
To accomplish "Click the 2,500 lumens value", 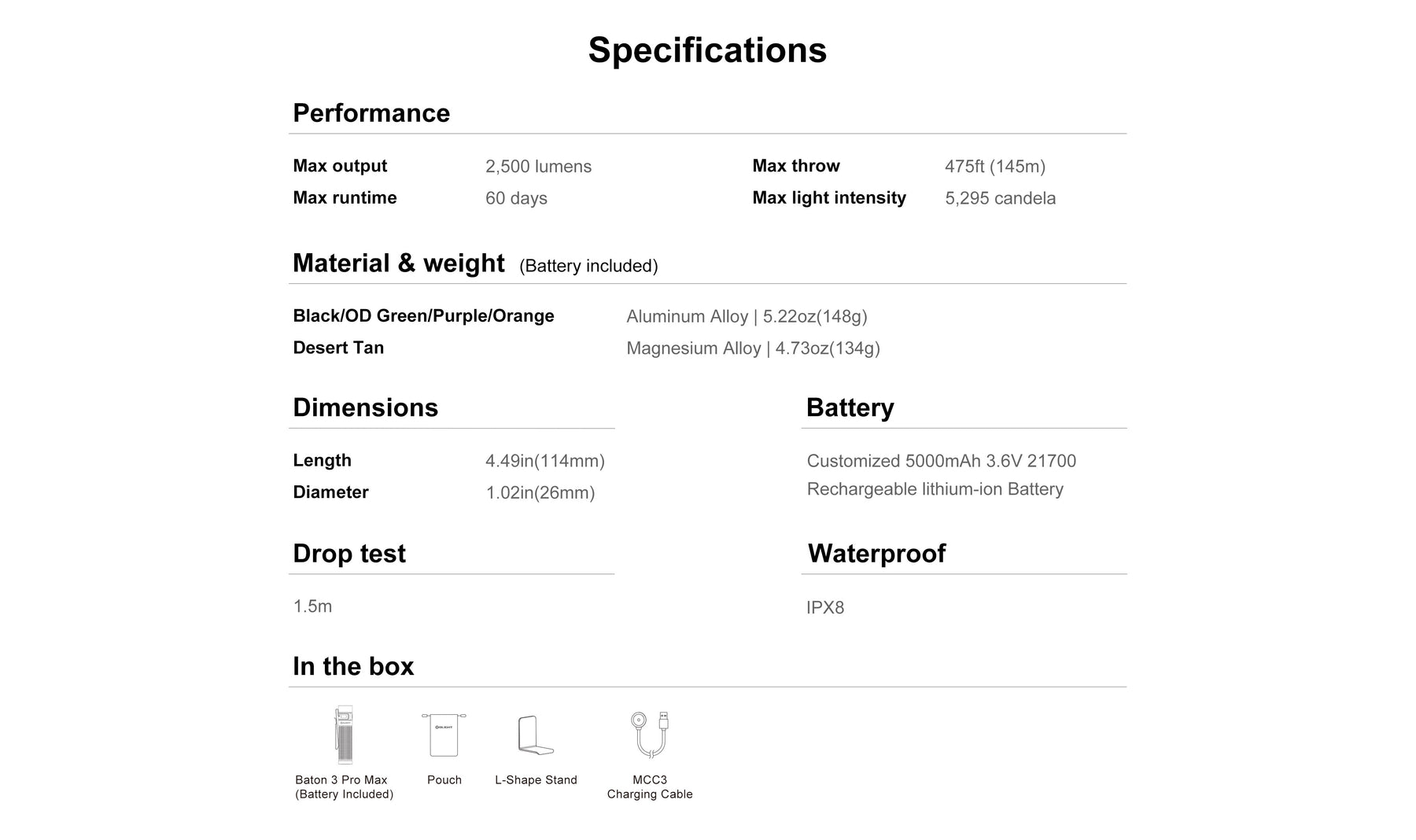I will (538, 167).
